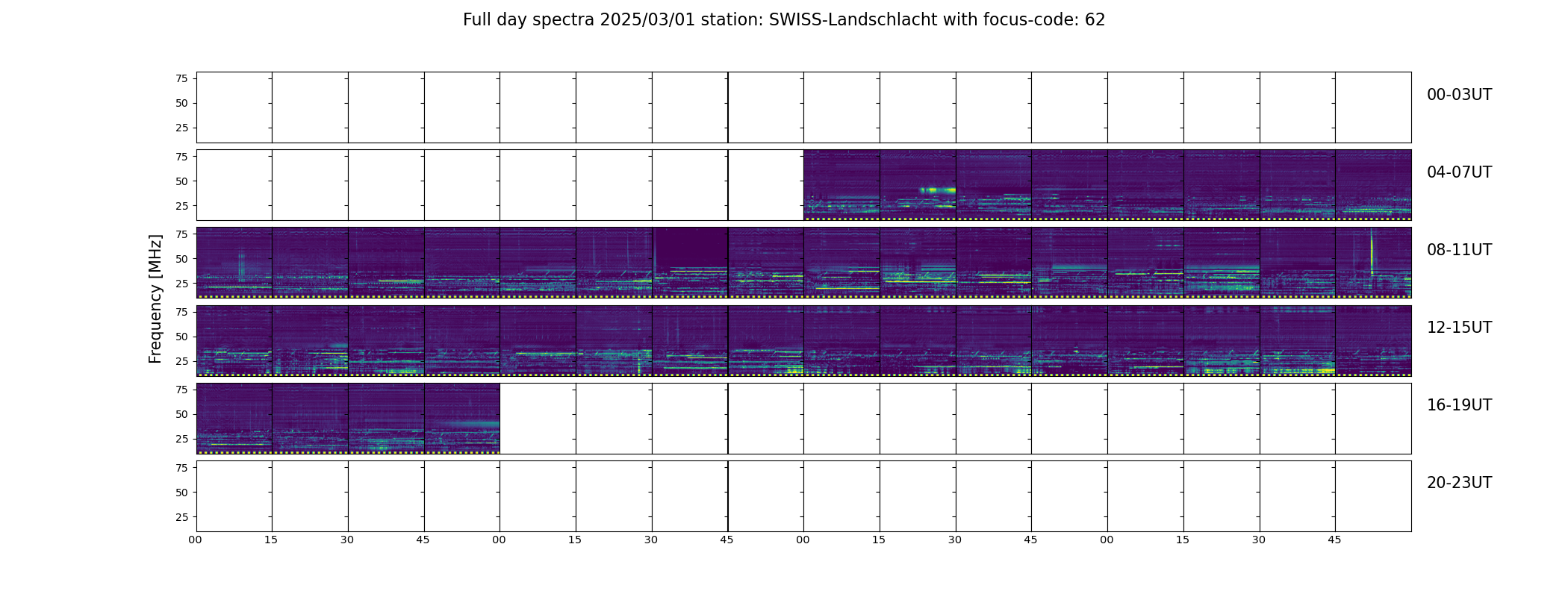Open the 13:15–13:30 spectrogram in the 12-15UT row
The height and width of the screenshot is (597, 1568).
click(614, 340)
